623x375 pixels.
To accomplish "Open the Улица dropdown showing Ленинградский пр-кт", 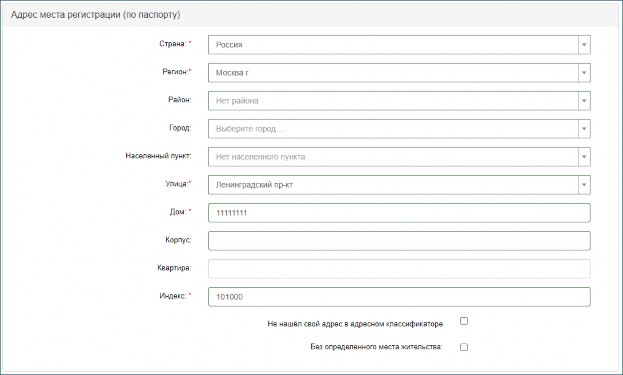I will pos(399,185).
